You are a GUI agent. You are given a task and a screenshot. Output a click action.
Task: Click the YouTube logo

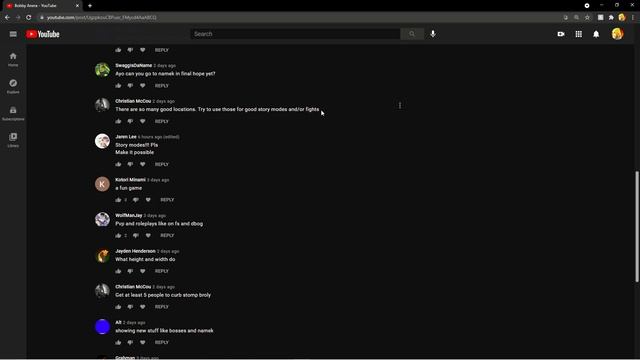(42, 34)
